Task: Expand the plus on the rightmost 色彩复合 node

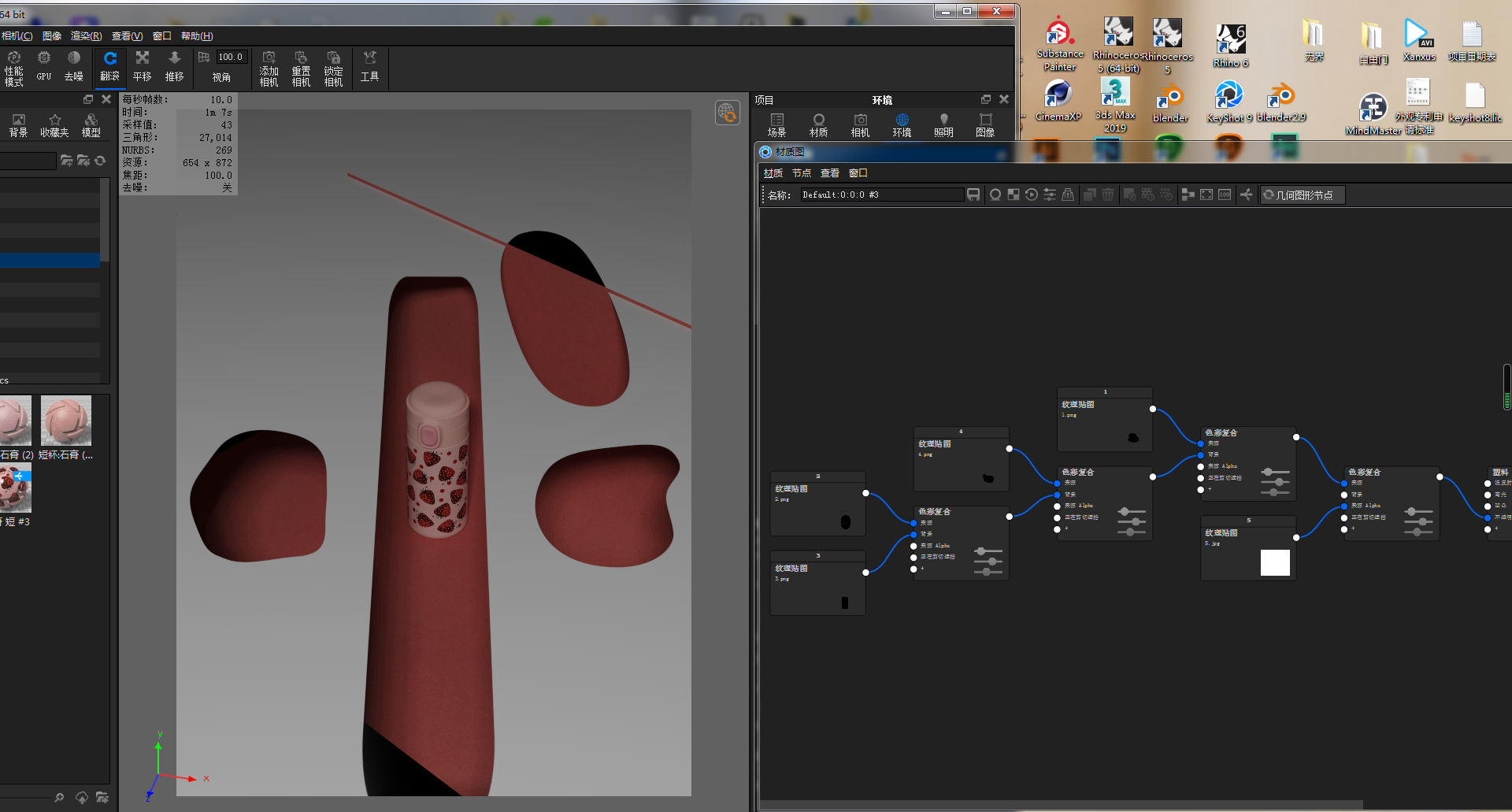Action: pyautogui.click(x=1353, y=529)
